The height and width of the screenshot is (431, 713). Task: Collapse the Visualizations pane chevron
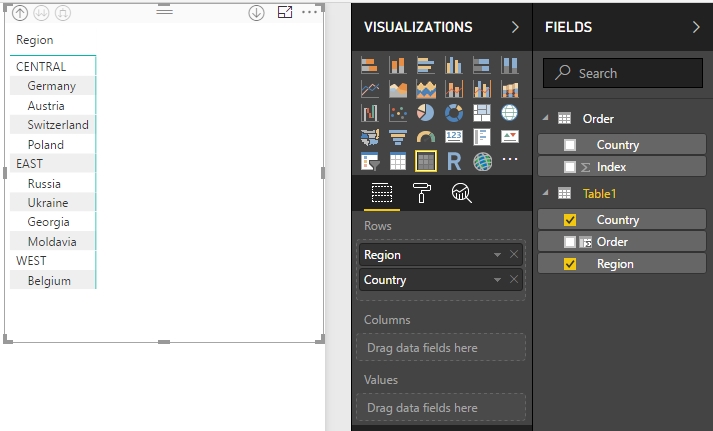click(x=515, y=27)
